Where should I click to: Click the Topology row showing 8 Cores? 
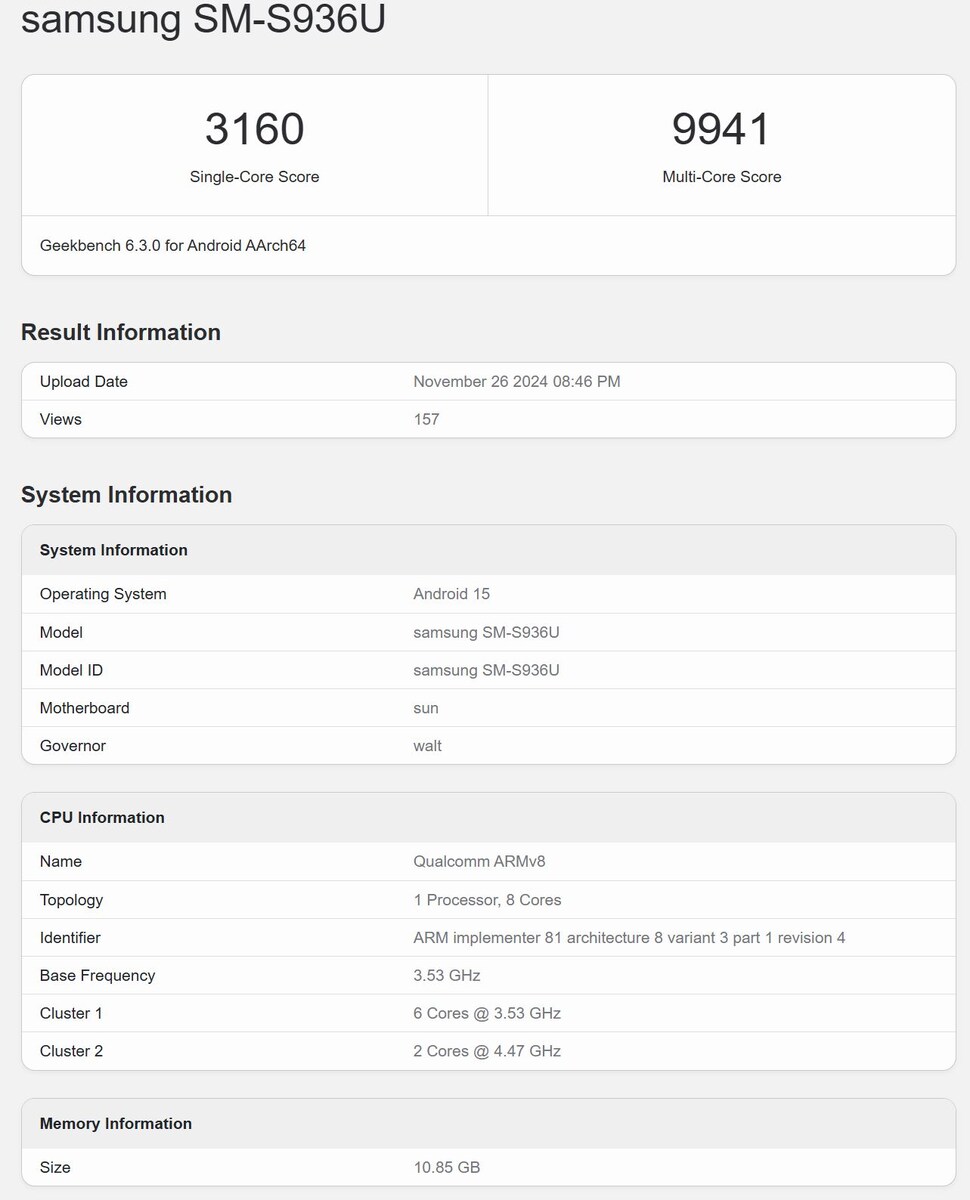click(x=488, y=899)
